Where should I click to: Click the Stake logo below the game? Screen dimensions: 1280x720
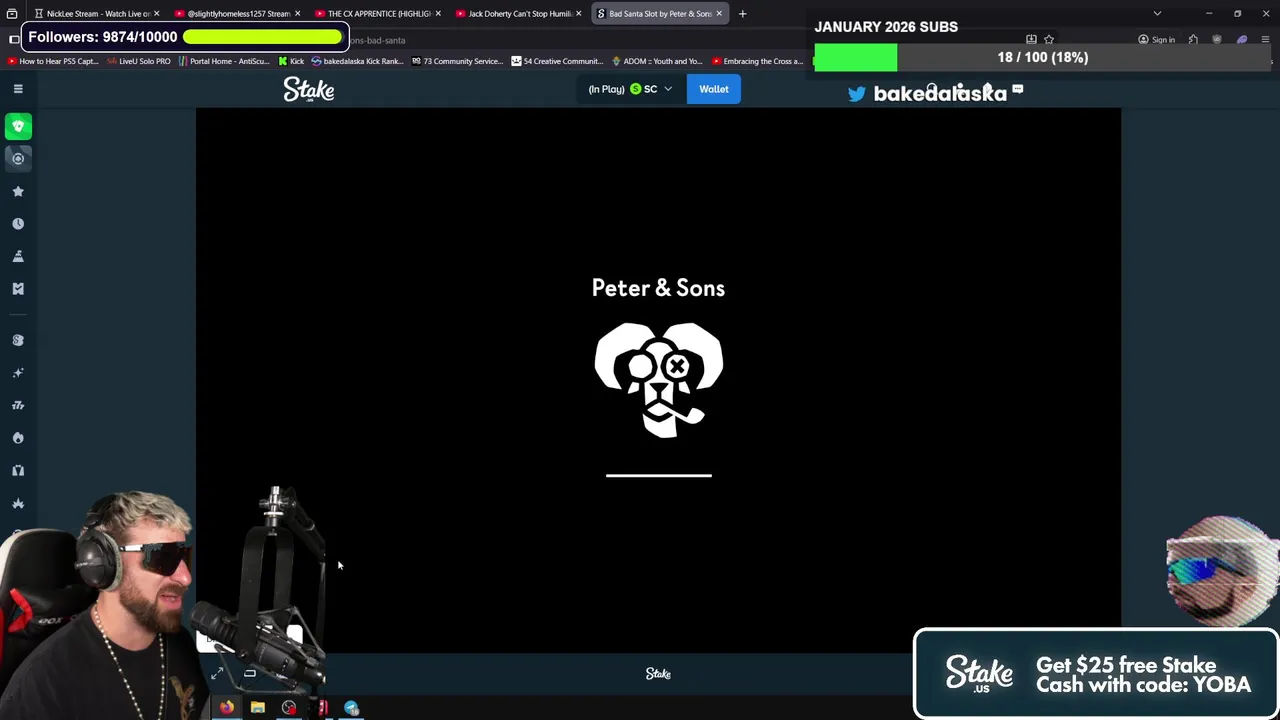[658, 674]
